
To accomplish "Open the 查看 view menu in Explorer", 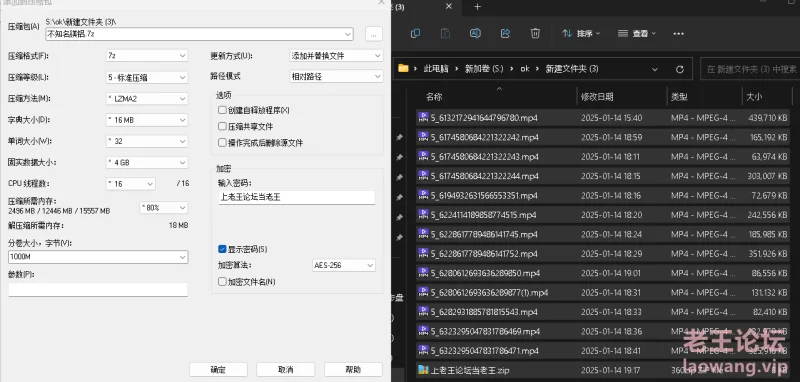I will point(637,34).
